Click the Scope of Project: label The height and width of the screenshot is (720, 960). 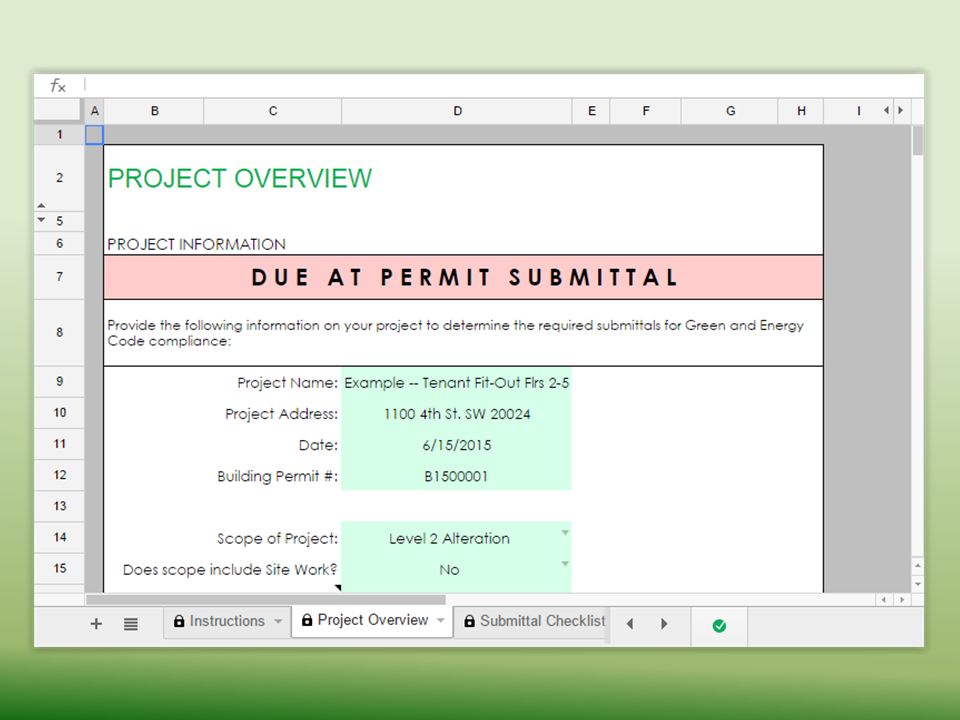[277, 539]
